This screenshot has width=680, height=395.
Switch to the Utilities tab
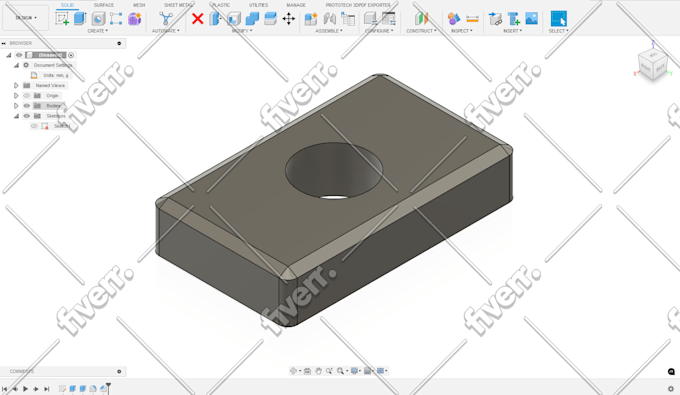coord(258,5)
